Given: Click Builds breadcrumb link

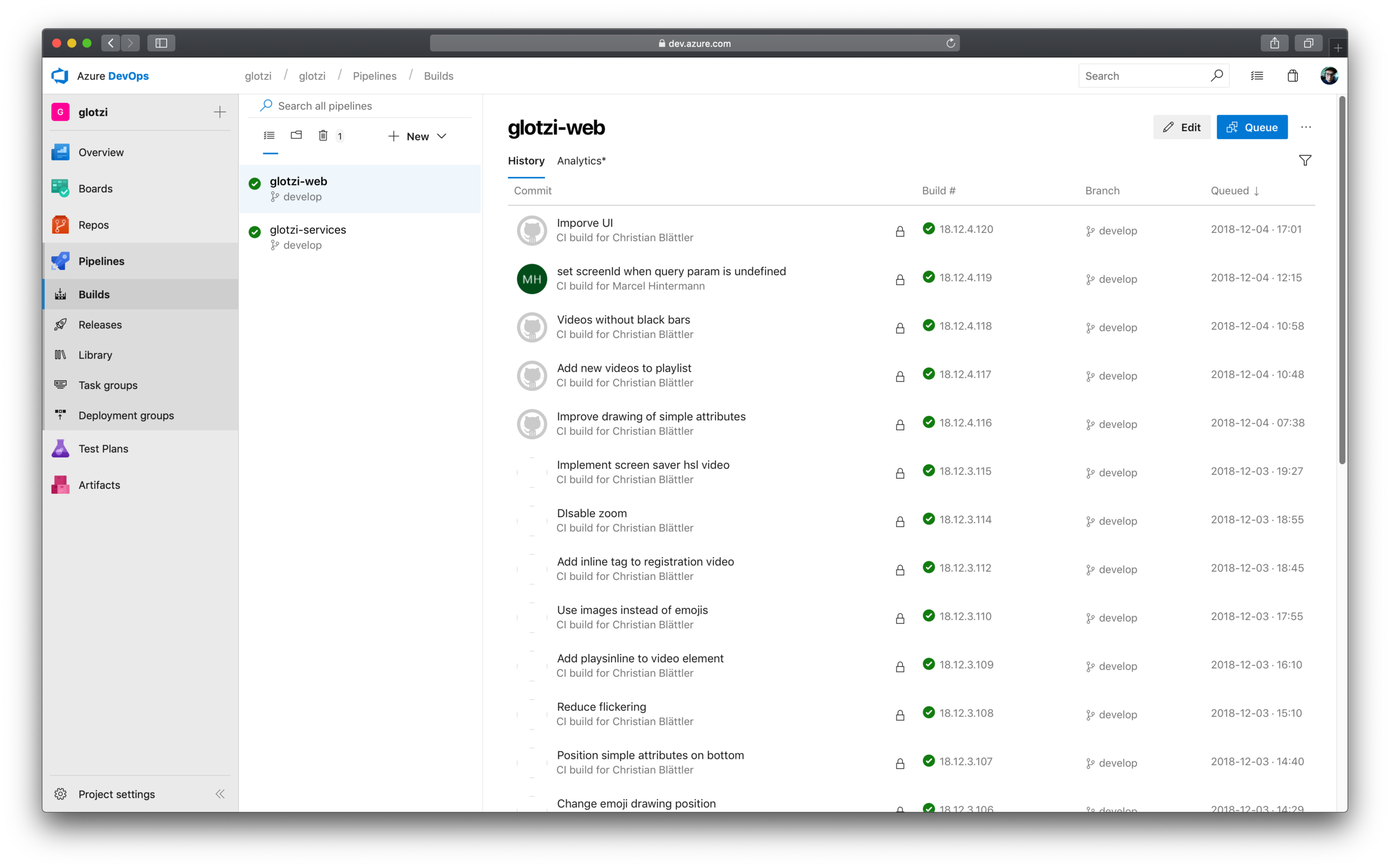Looking at the screenshot, I should coord(439,76).
